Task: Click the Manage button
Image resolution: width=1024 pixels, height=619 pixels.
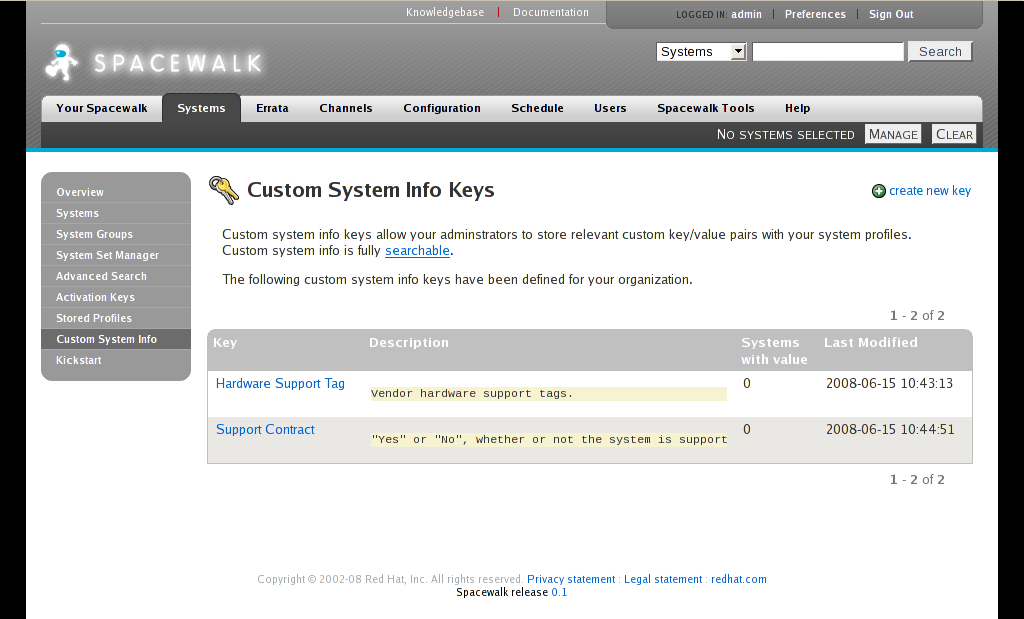Action: (893, 135)
